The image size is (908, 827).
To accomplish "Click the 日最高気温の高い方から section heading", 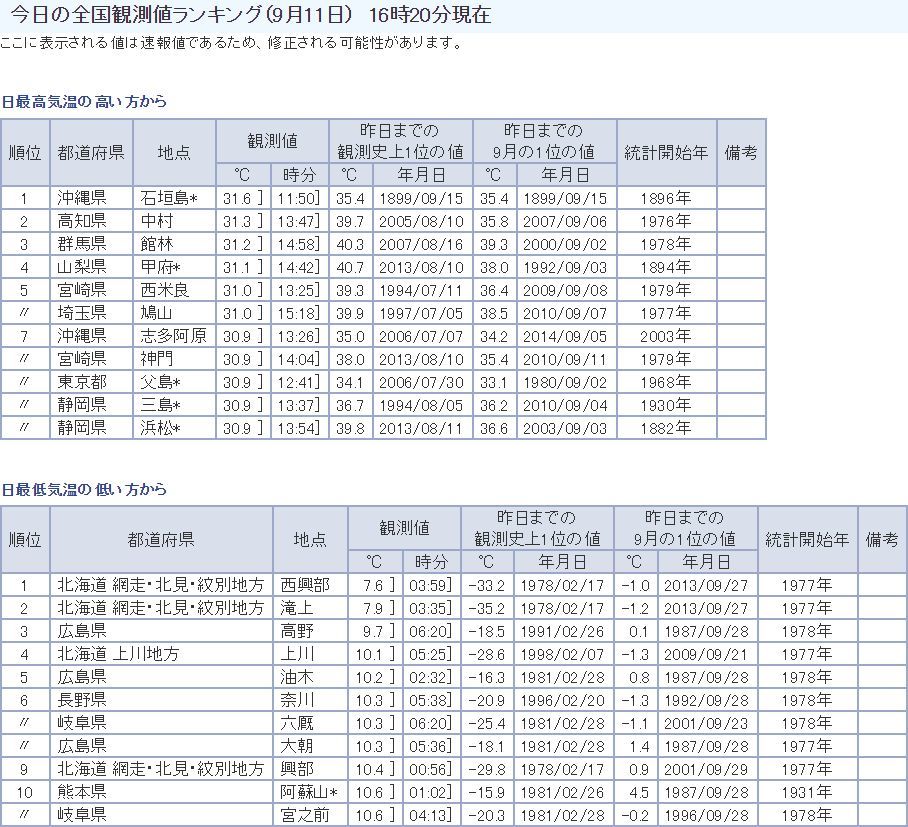I will [x=84, y=102].
